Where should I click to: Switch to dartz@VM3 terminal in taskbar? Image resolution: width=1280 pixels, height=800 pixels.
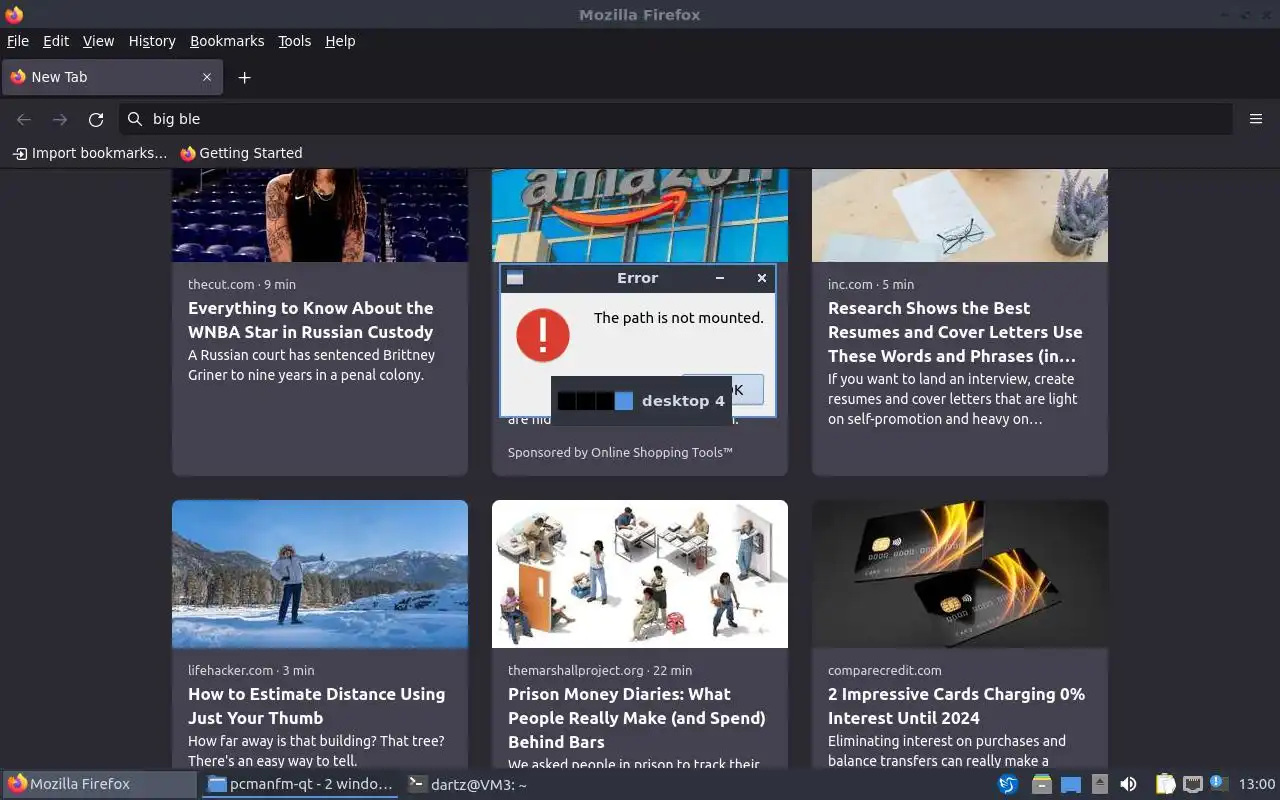tap(468, 784)
